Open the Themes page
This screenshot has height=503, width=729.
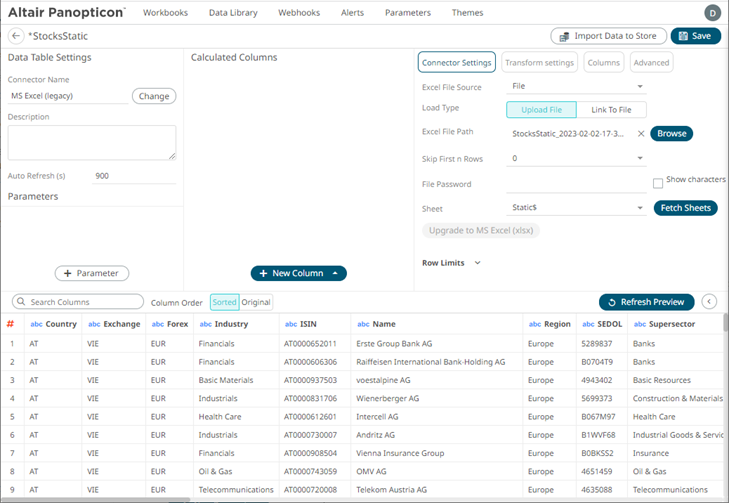(x=467, y=13)
